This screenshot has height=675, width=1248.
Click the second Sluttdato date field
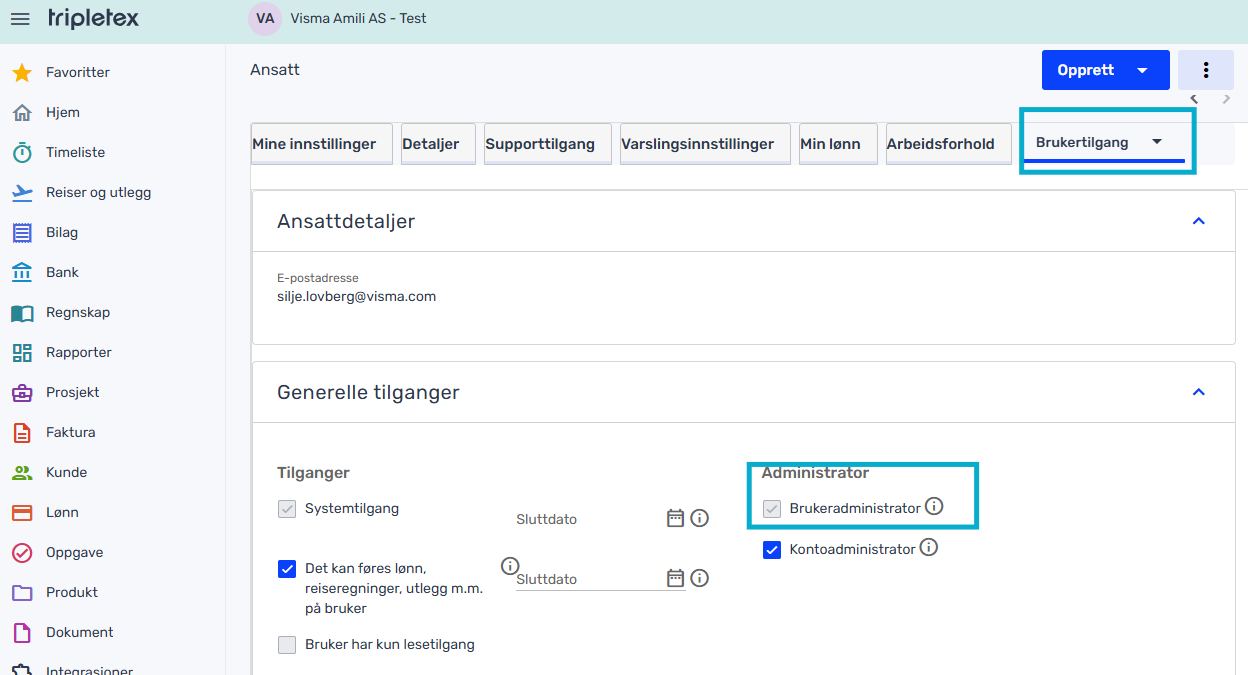click(588, 579)
